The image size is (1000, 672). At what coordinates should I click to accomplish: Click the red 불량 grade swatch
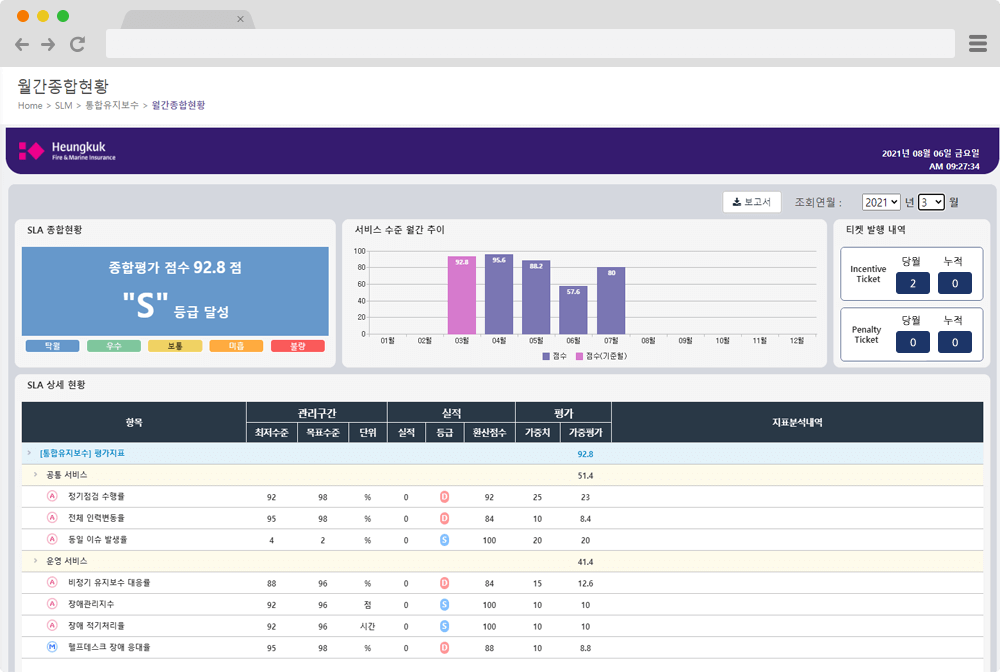tap(298, 346)
